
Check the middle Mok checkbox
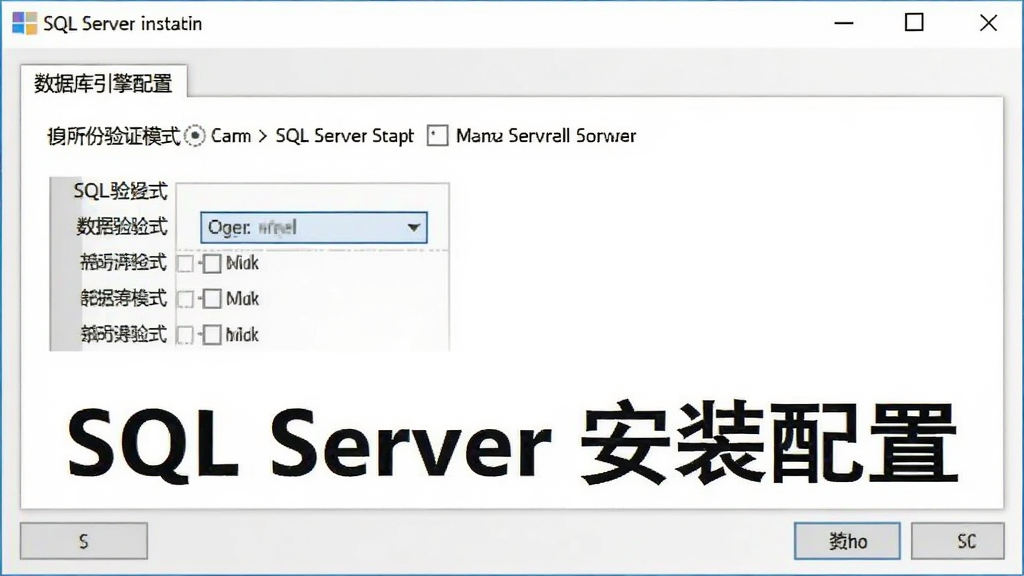click(x=212, y=299)
